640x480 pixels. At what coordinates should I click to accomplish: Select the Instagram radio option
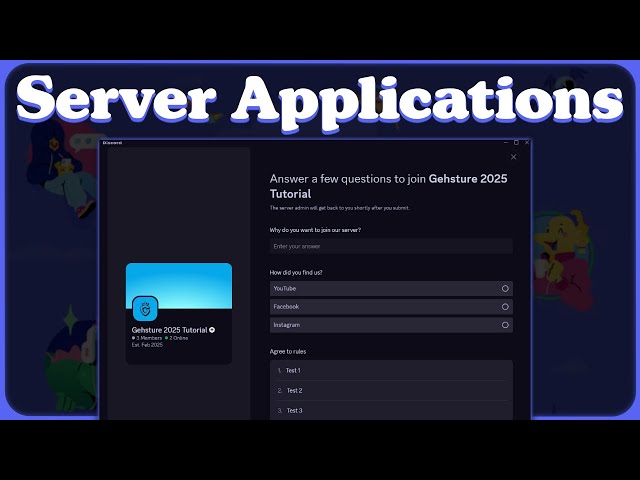tap(391, 325)
